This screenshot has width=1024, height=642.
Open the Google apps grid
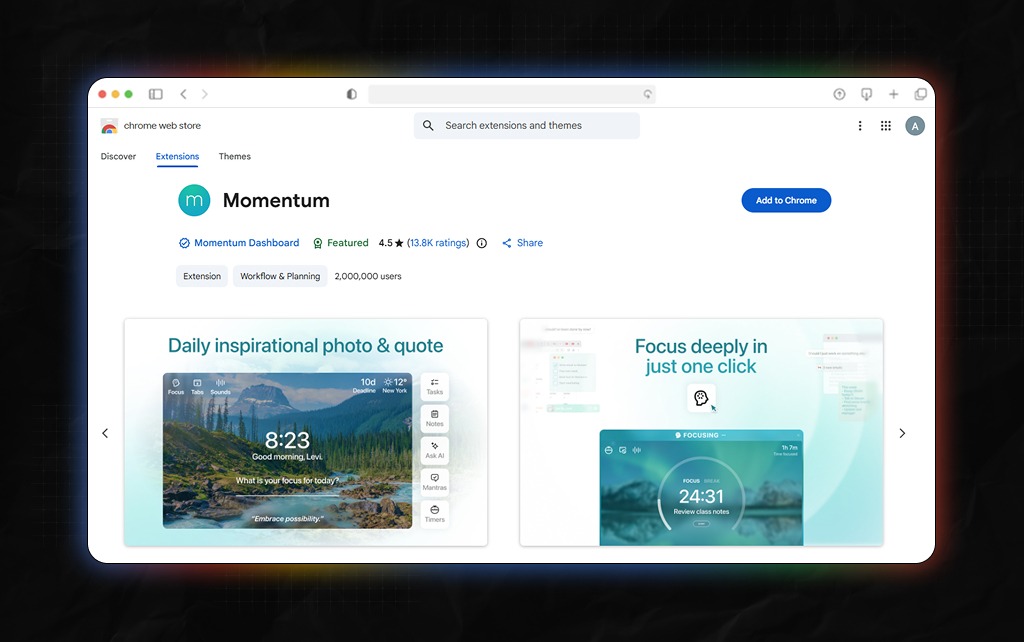click(886, 126)
